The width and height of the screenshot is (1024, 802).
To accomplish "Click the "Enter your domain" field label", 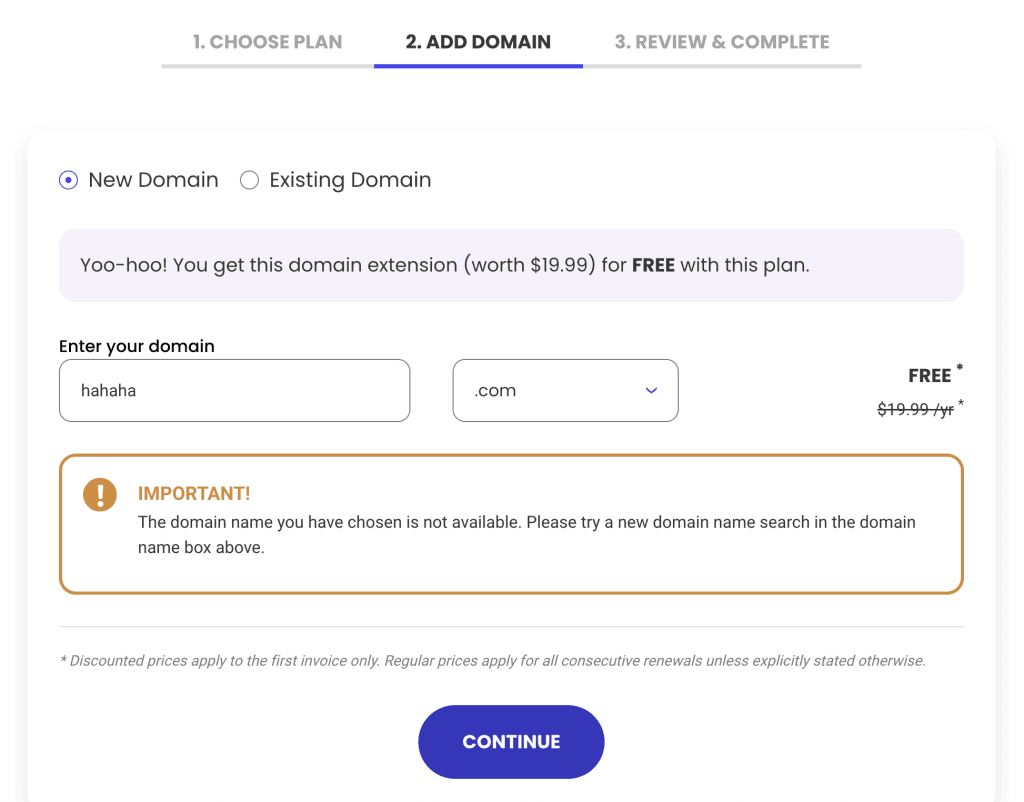I will 137,346.
